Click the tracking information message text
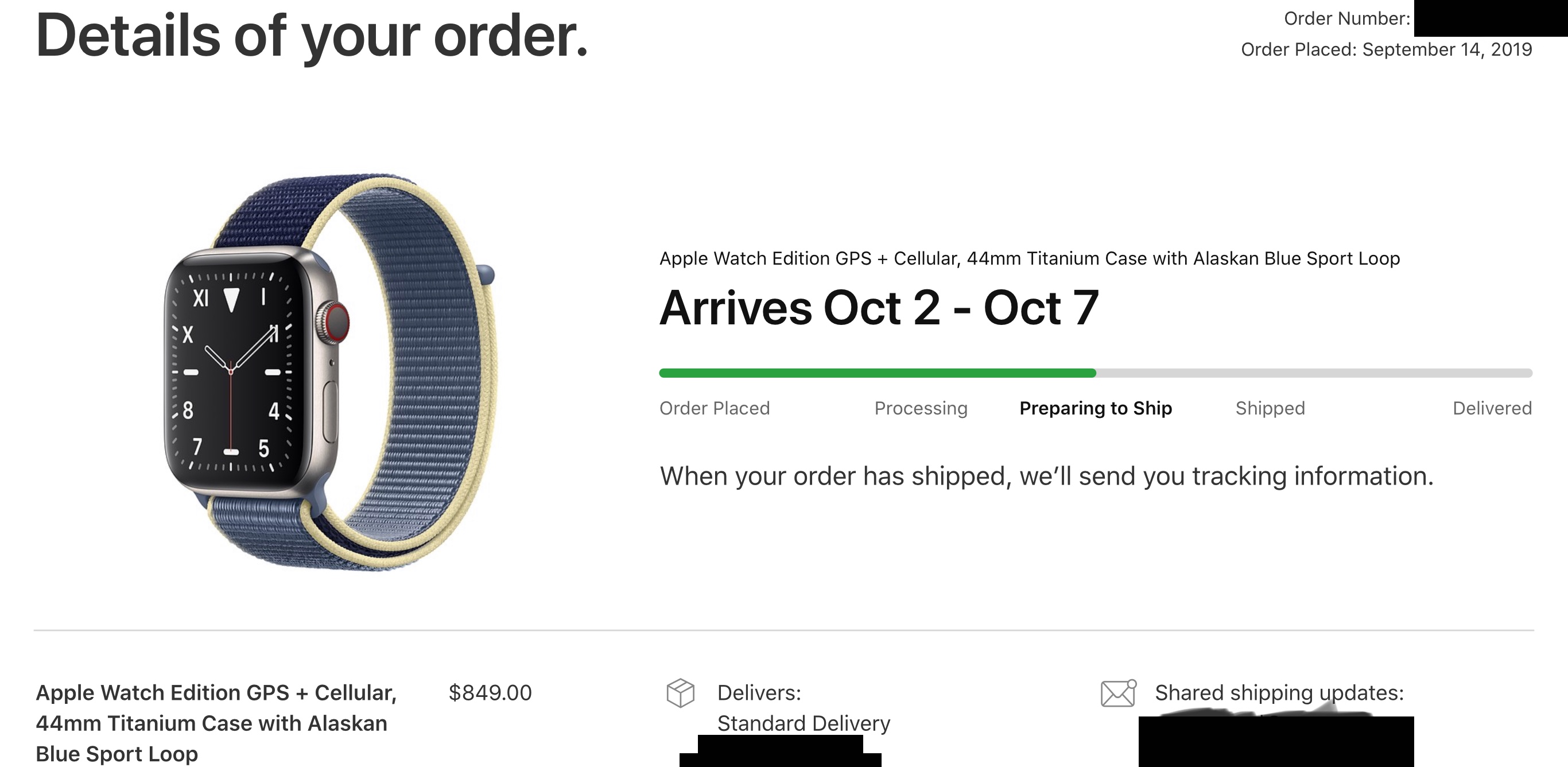 [1046, 476]
